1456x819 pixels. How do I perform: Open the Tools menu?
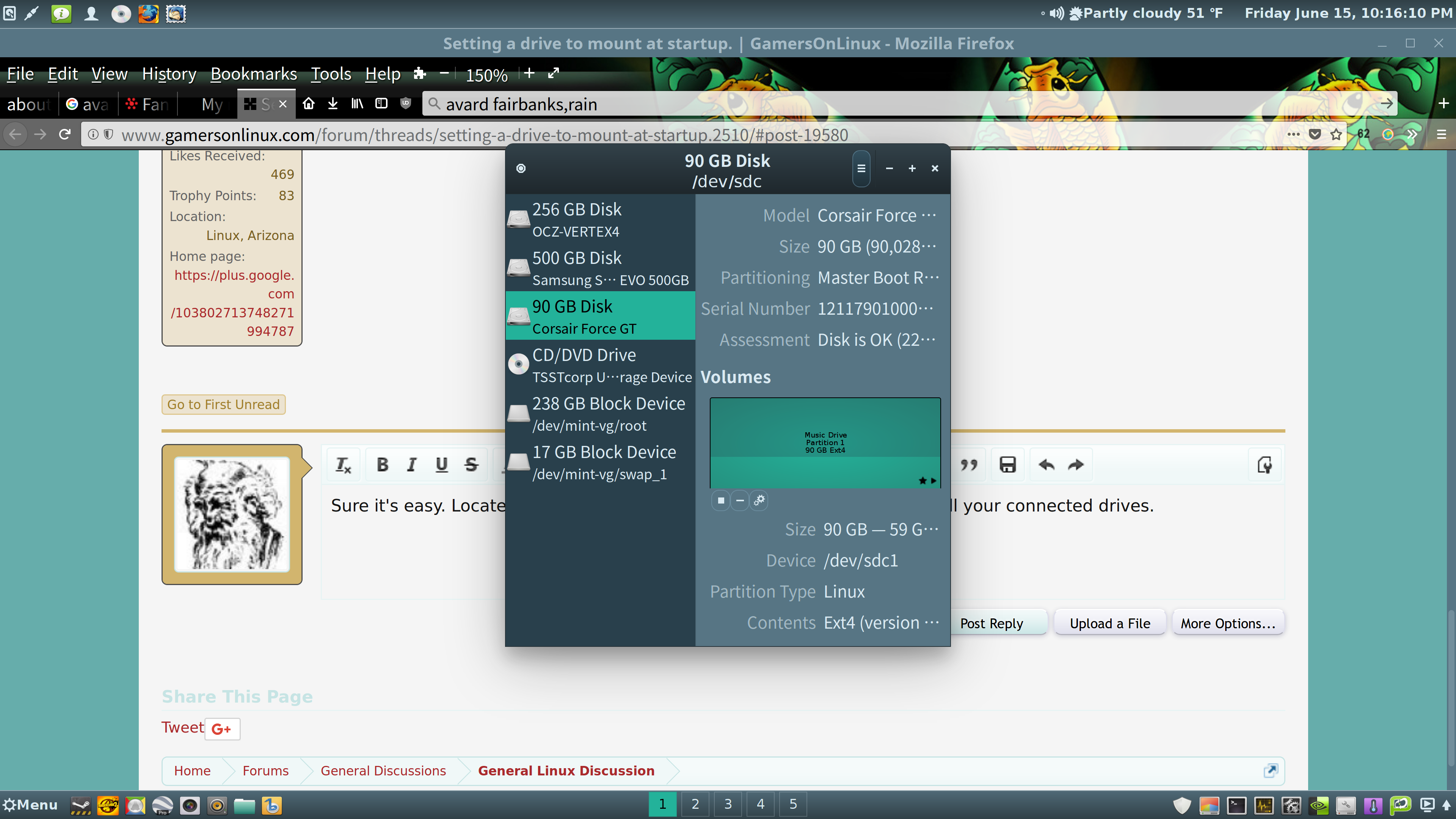pos(331,74)
